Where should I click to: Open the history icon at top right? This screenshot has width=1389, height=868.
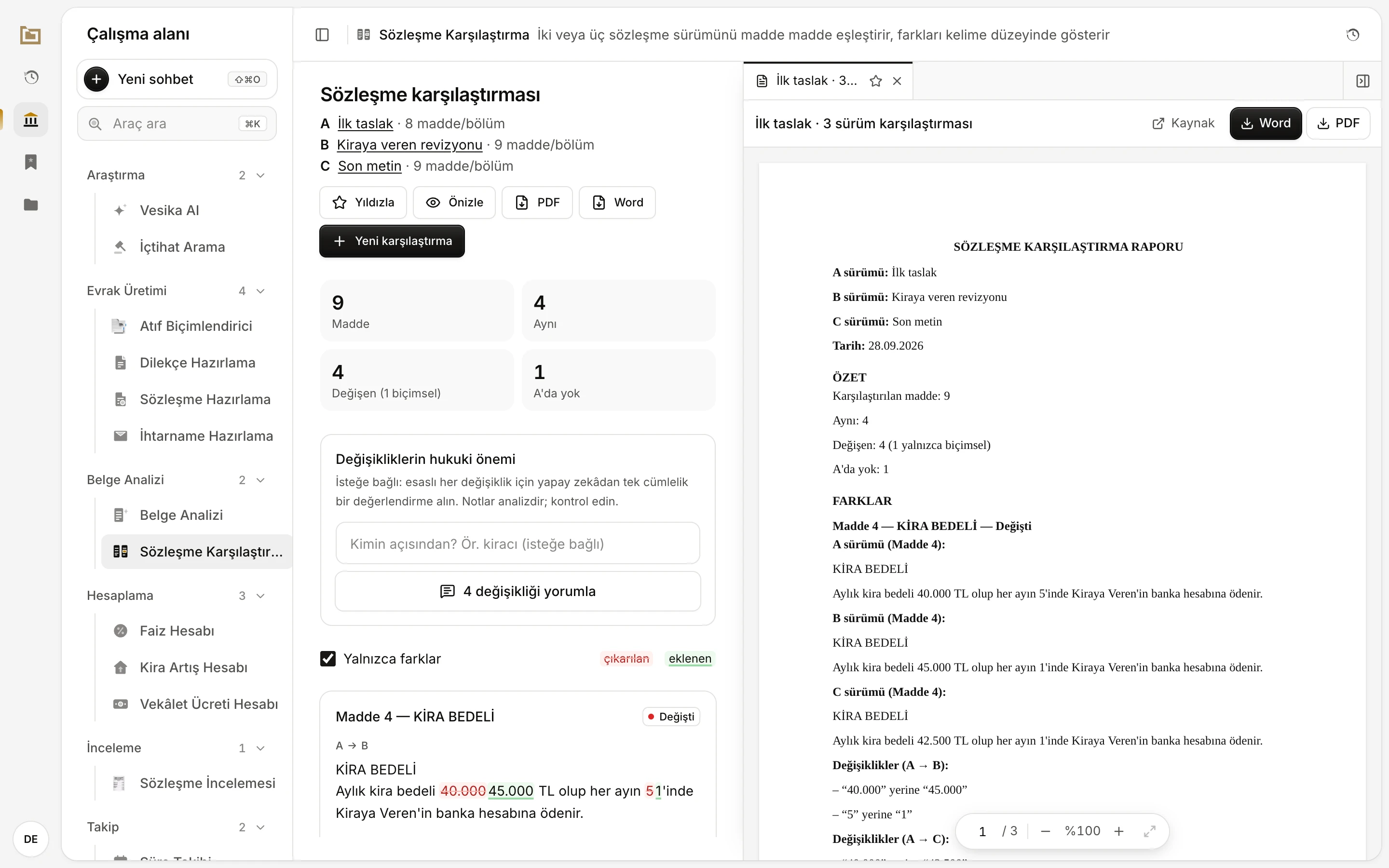1353,35
